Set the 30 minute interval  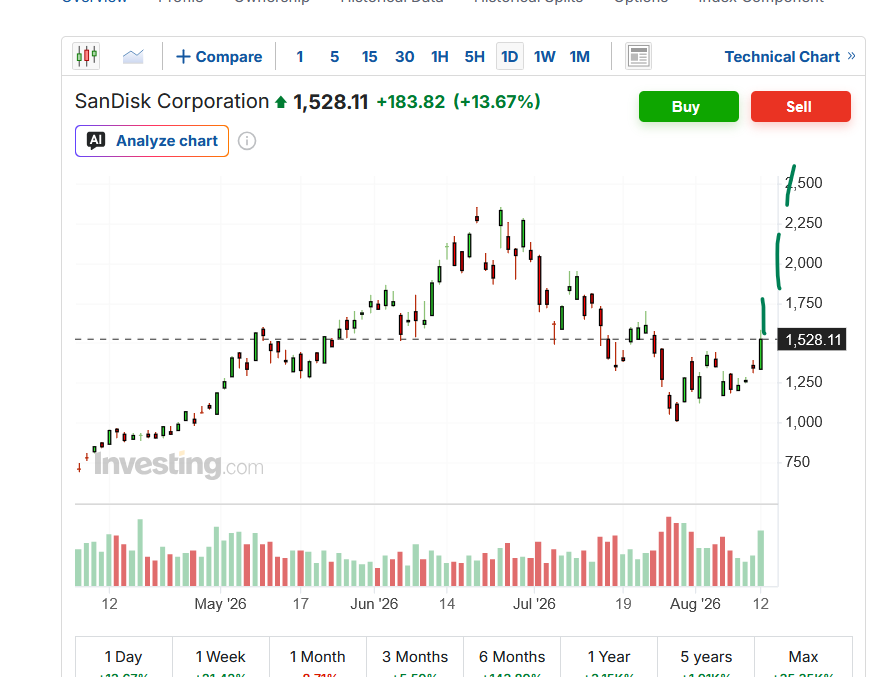pos(405,57)
